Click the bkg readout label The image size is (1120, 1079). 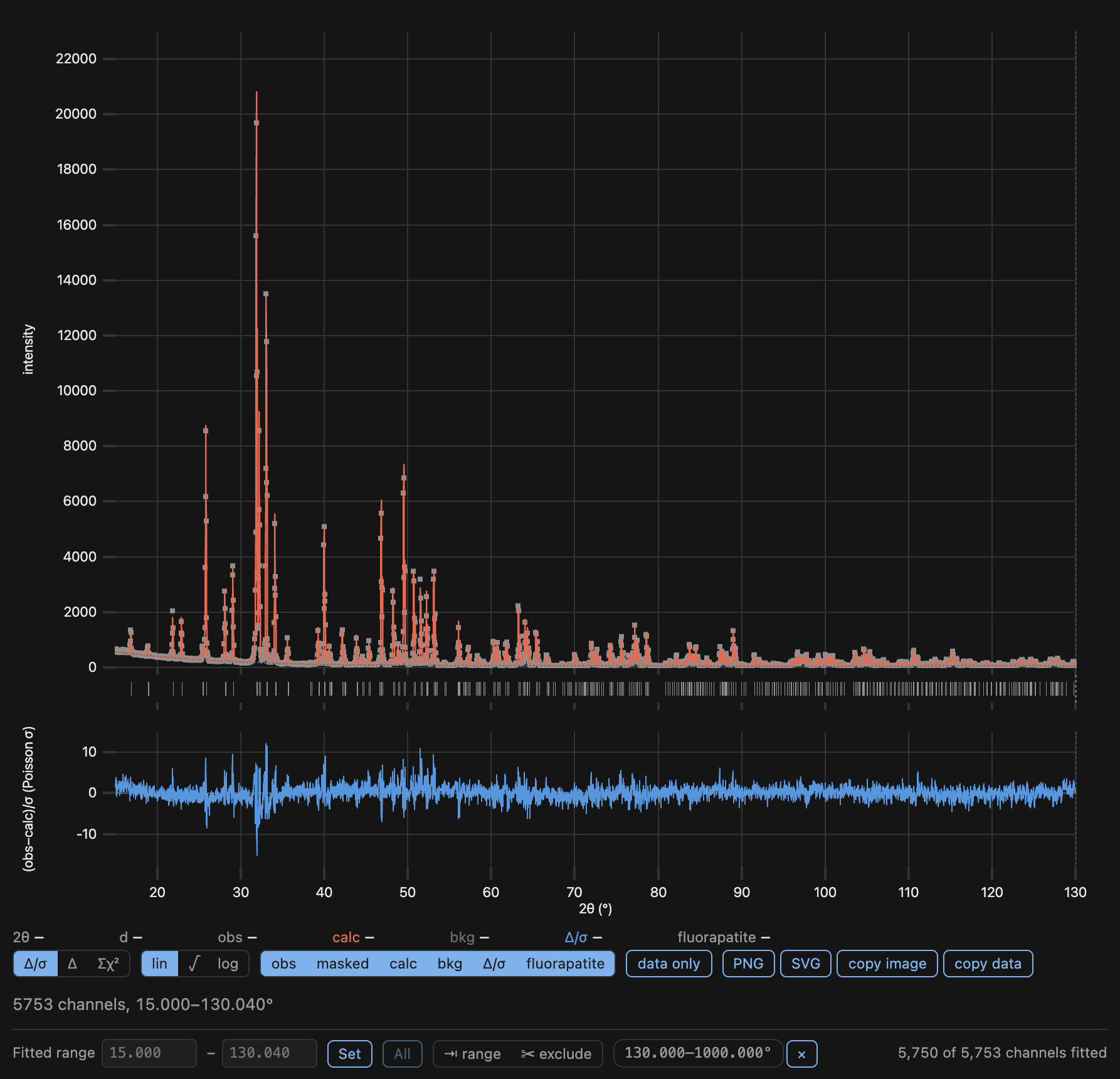click(x=462, y=937)
